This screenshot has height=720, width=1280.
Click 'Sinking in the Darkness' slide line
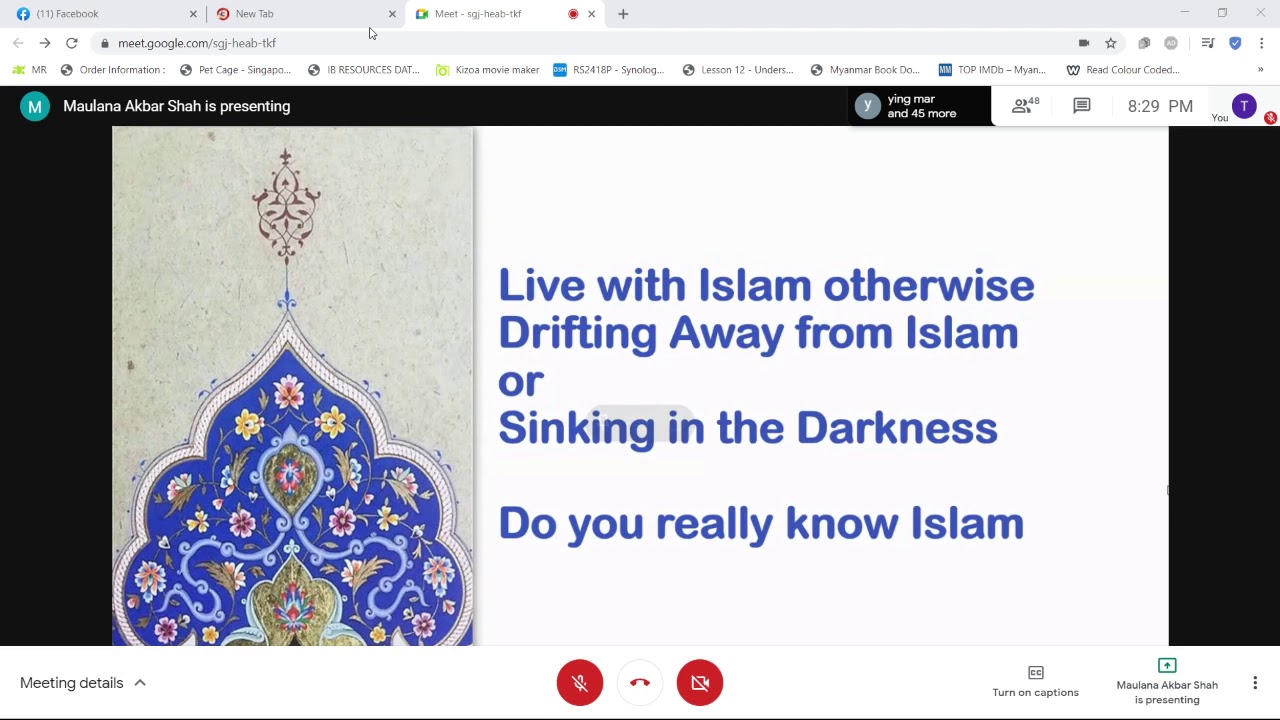(748, 428)
